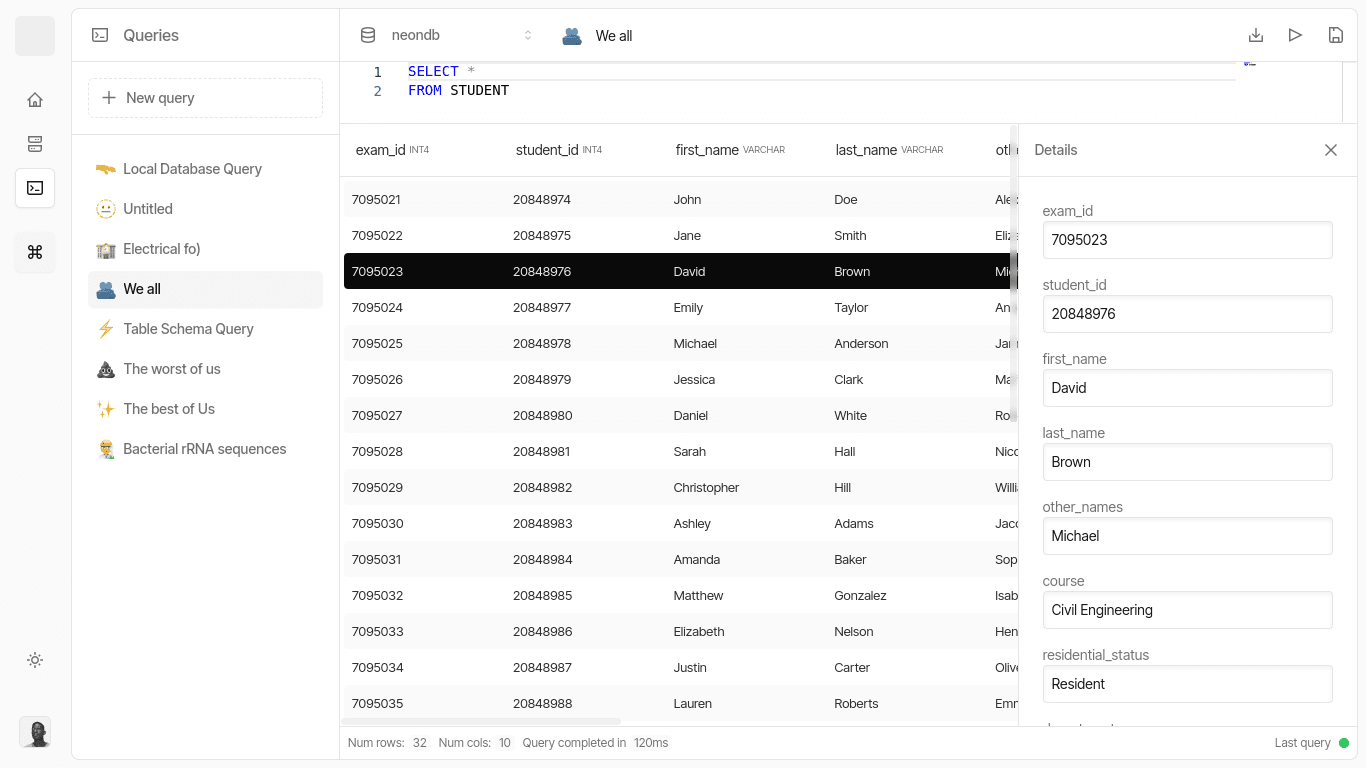The width and height of the screenshot is (1366, 768).
Task: Click the student_id field in Details
Action: (x=1187, y=314)
